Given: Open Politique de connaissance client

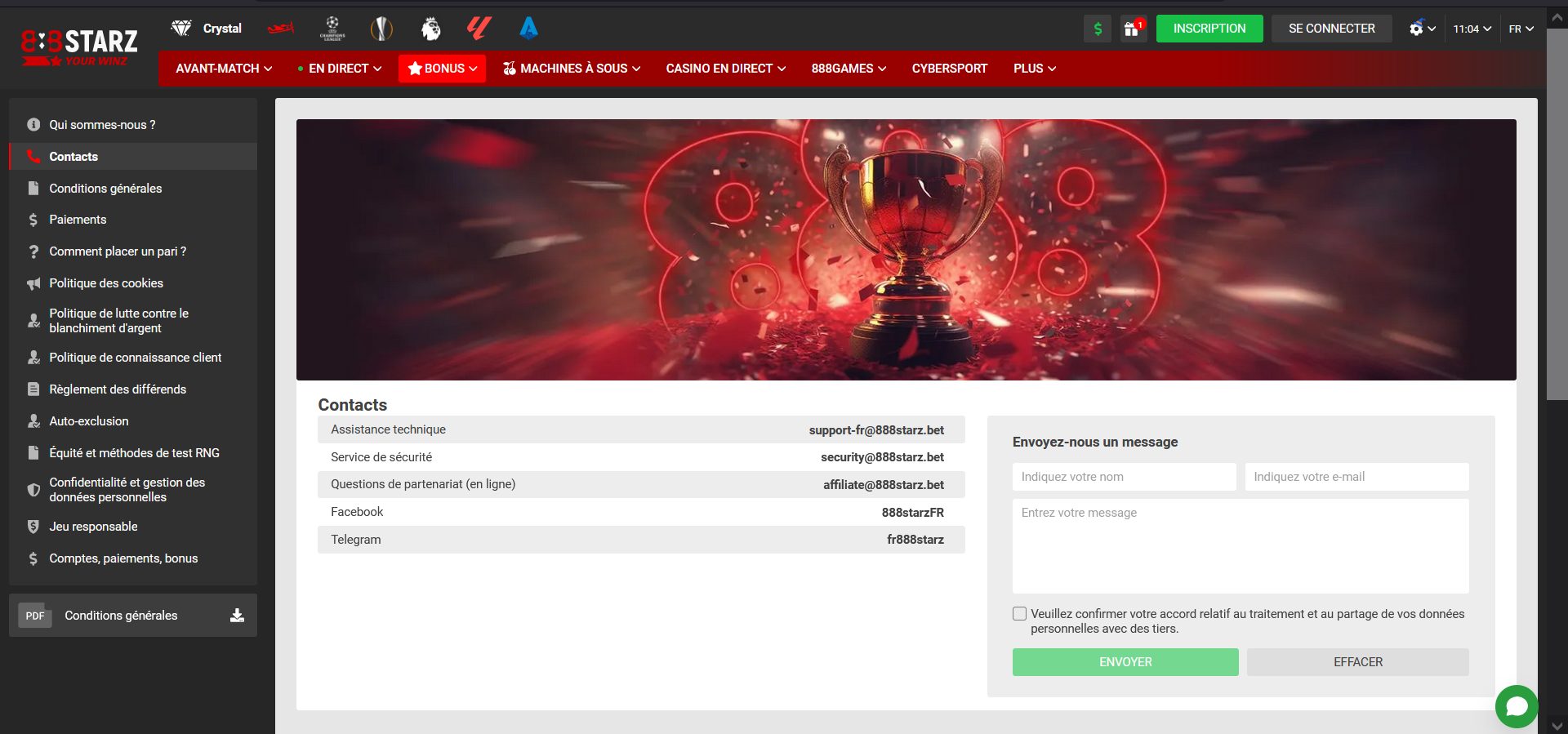Looking at the screenshot, I should point(133,358).
